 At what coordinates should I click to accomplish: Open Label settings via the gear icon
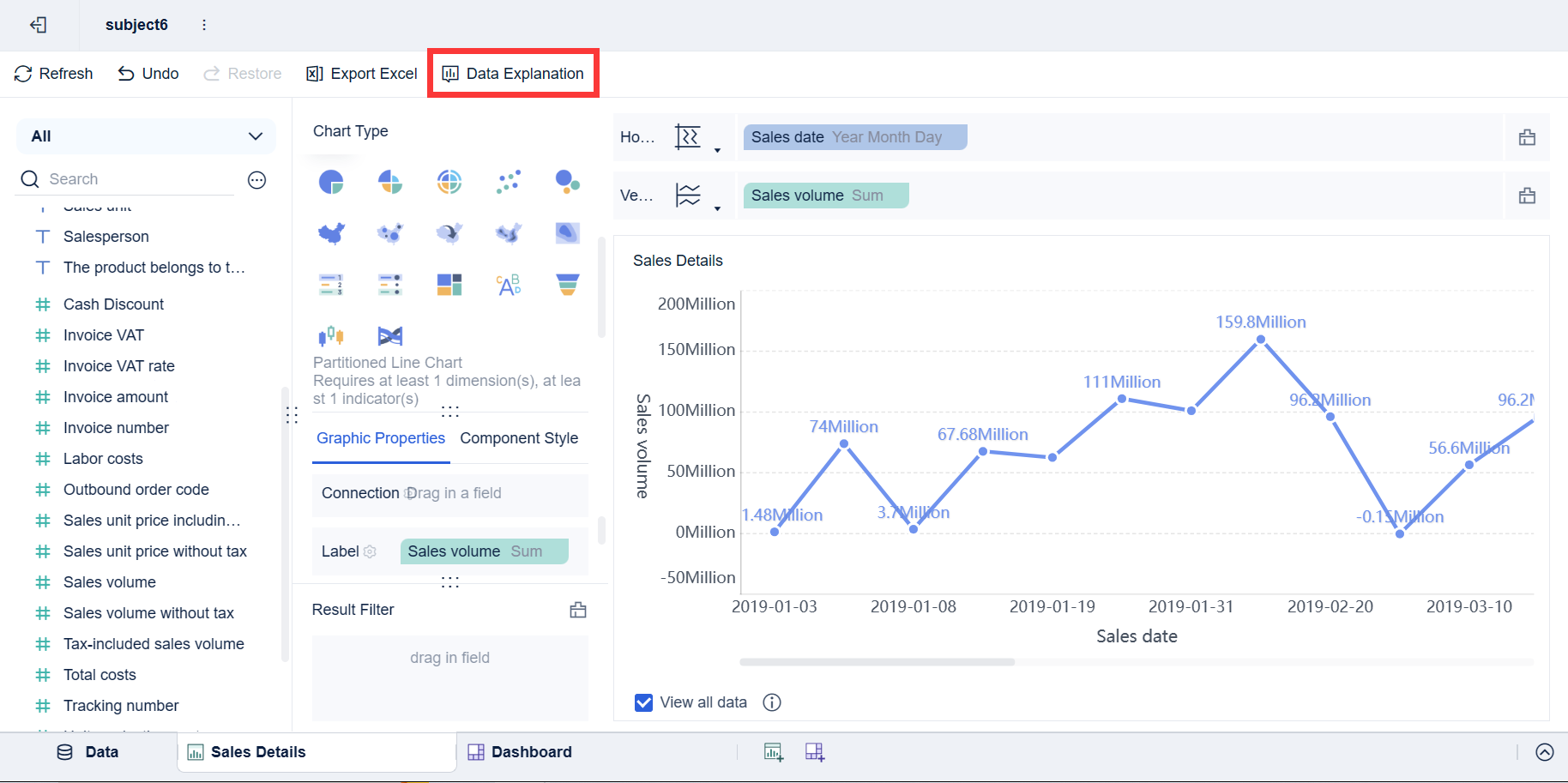pos(370,551)
